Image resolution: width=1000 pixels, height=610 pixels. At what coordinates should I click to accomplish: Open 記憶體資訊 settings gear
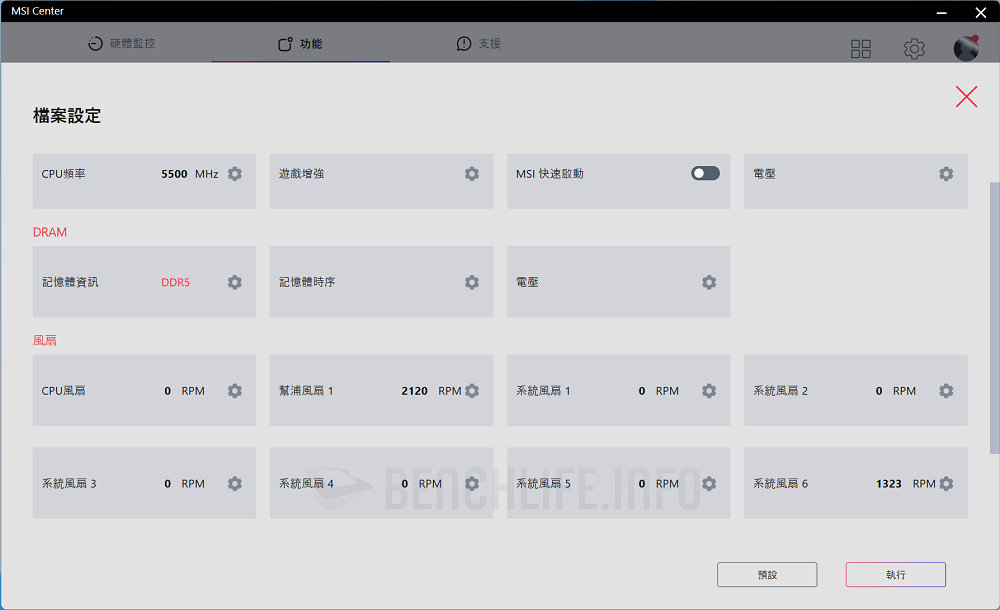(235, 283)
